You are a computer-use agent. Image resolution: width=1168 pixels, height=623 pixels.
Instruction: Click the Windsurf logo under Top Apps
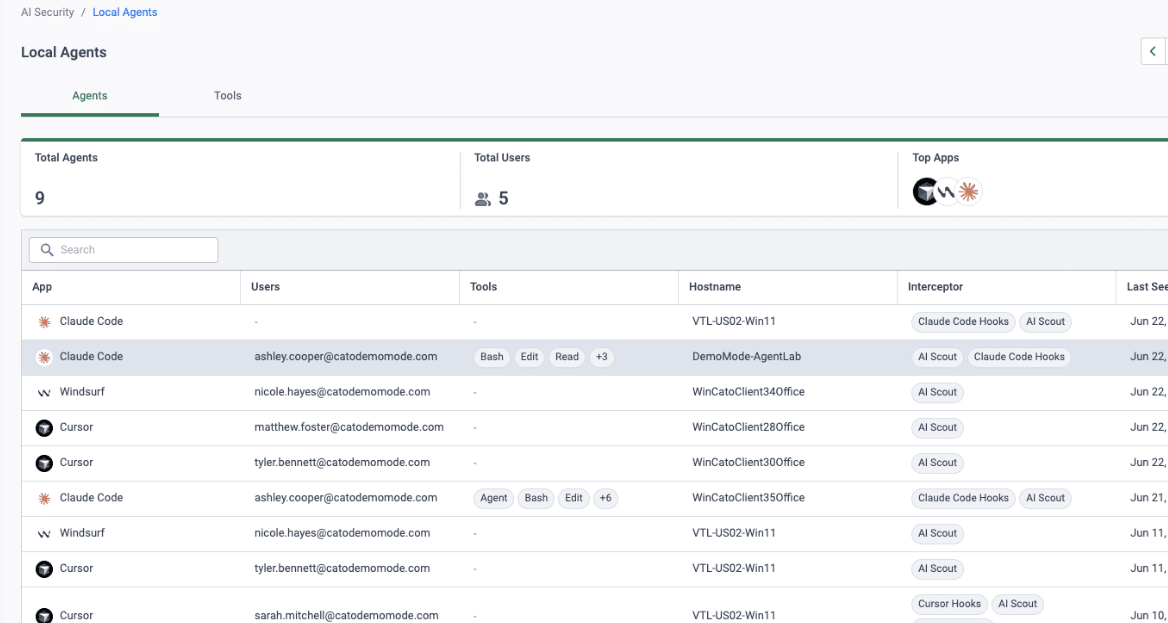click(x=947, y=192)
